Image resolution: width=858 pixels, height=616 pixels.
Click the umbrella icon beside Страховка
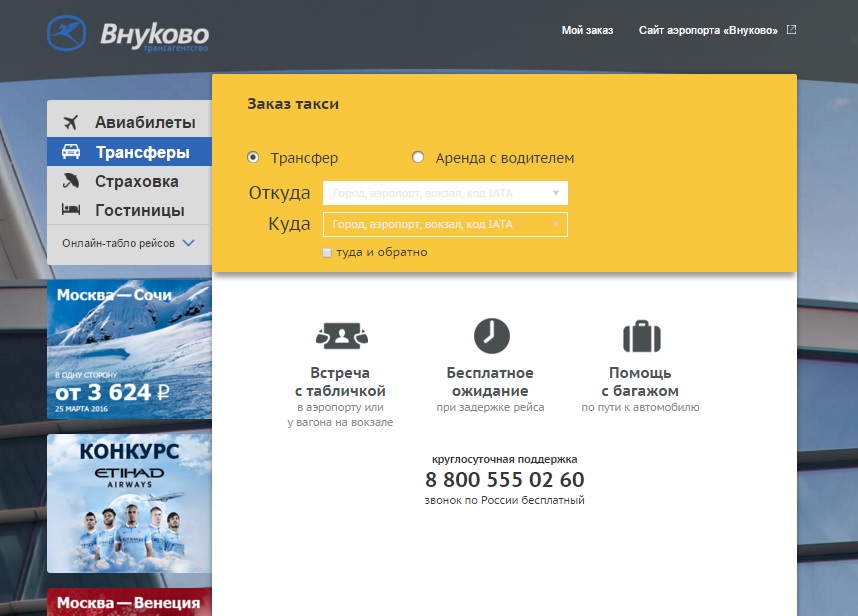pos(71,181)
